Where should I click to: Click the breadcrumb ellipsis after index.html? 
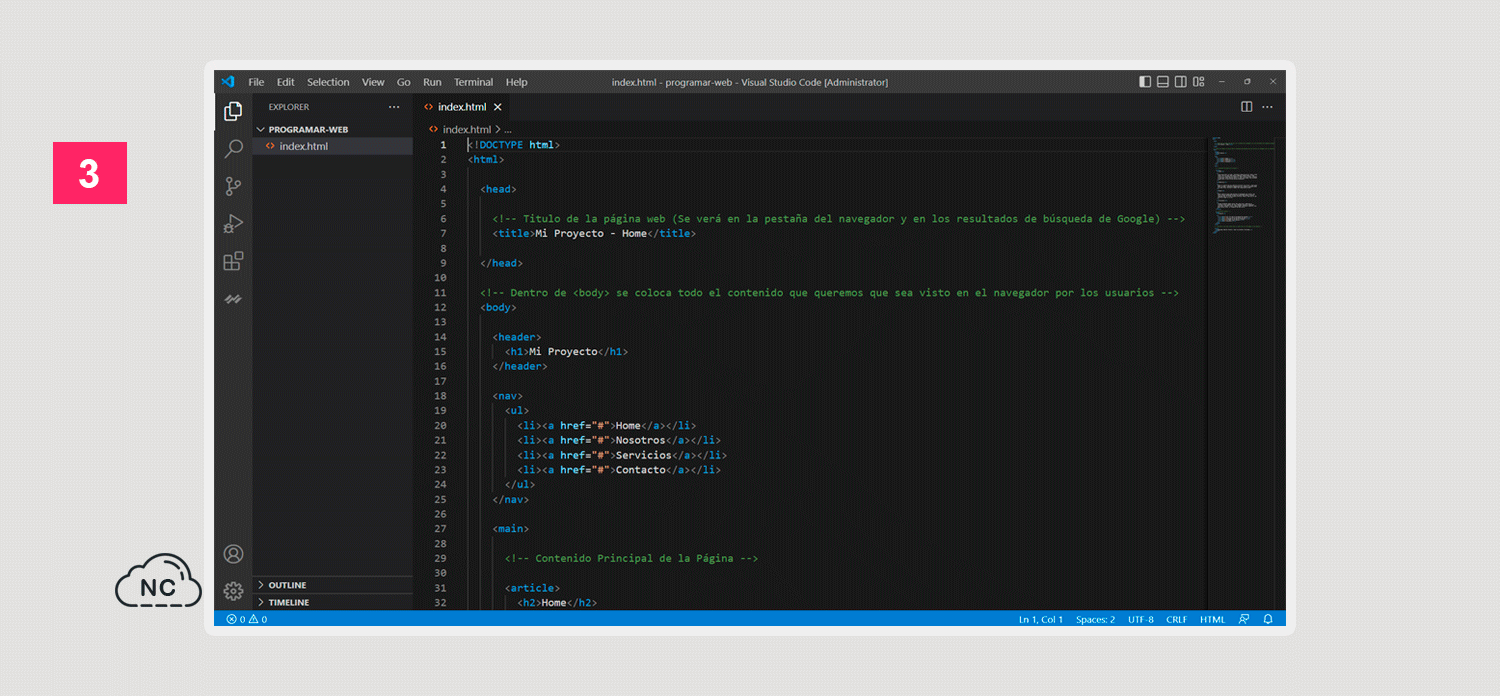[508, 129]
